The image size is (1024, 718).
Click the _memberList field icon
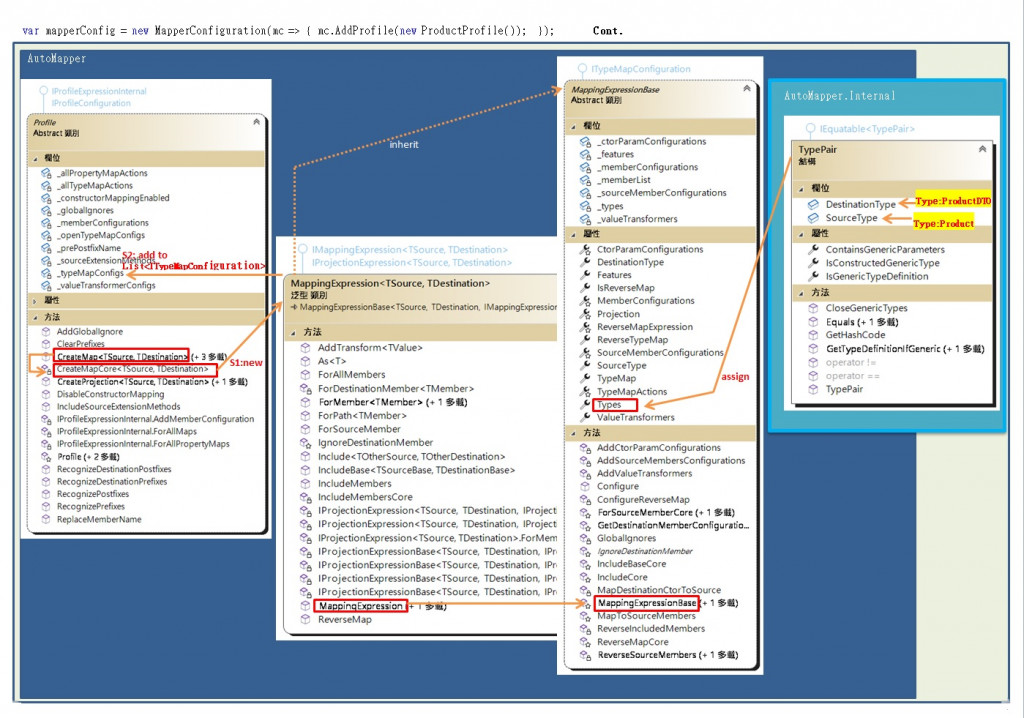[x=585, y=180]
